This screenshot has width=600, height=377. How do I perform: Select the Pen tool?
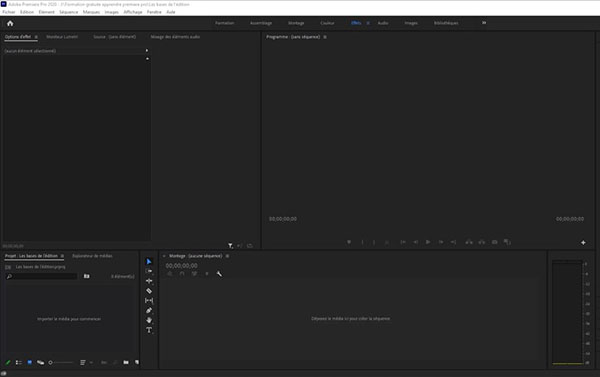click(149, 311)
